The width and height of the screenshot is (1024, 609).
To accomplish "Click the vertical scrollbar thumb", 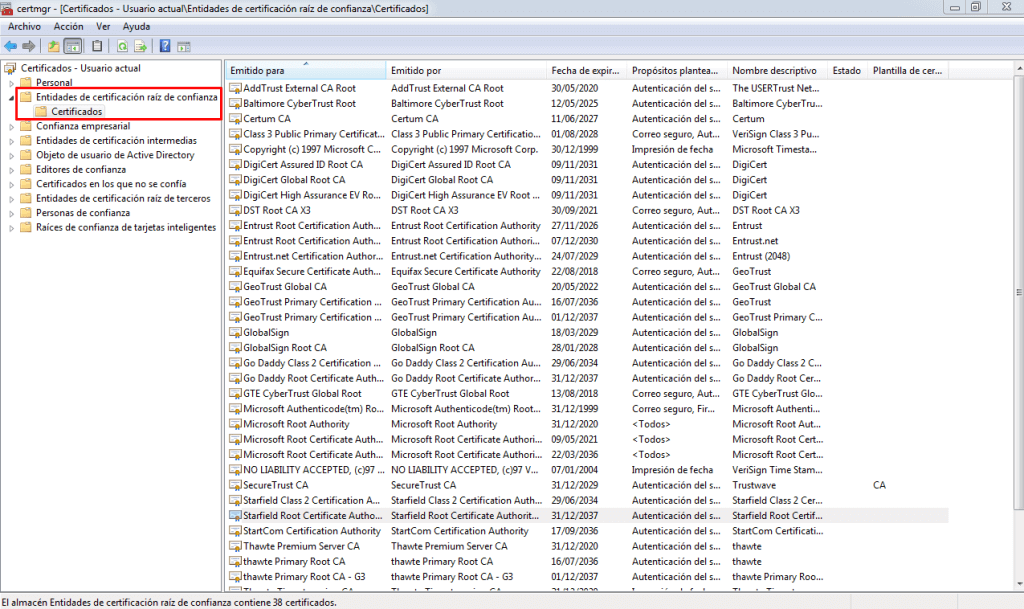I will pos(1019,292).
